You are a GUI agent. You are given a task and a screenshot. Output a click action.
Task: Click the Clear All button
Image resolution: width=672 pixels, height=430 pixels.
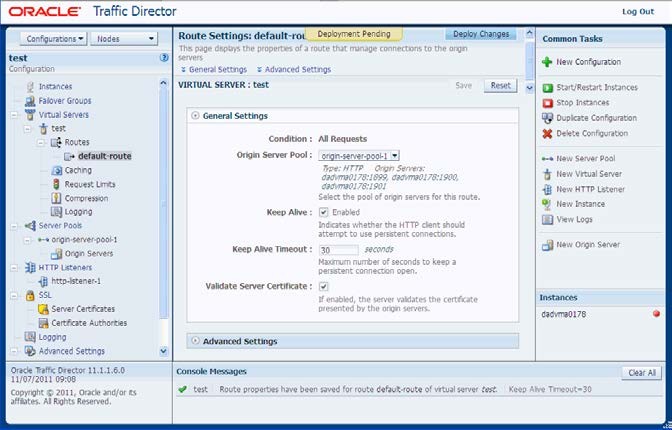642,373
